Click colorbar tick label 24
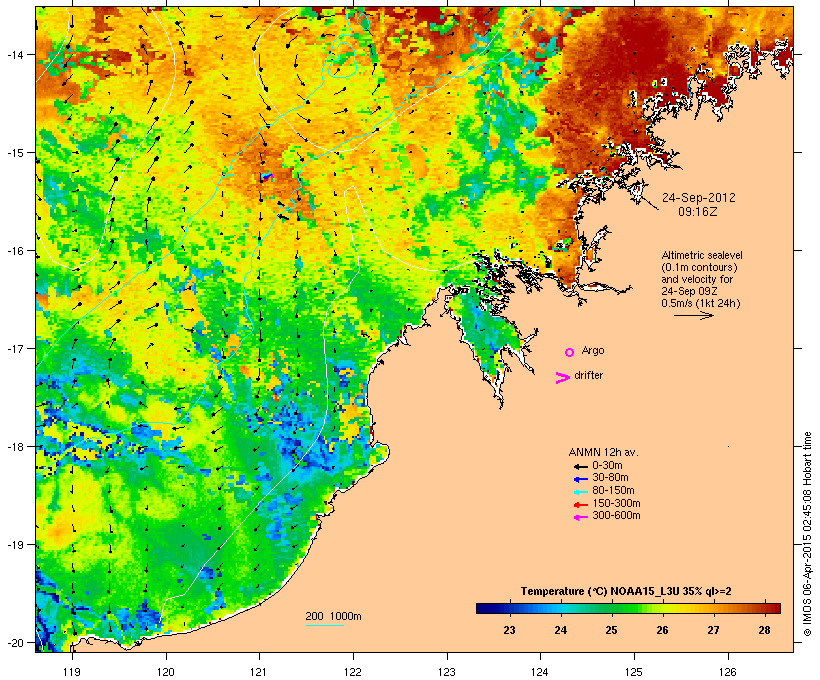The height and width of the screenshot is (680, 820). (561, 630)
